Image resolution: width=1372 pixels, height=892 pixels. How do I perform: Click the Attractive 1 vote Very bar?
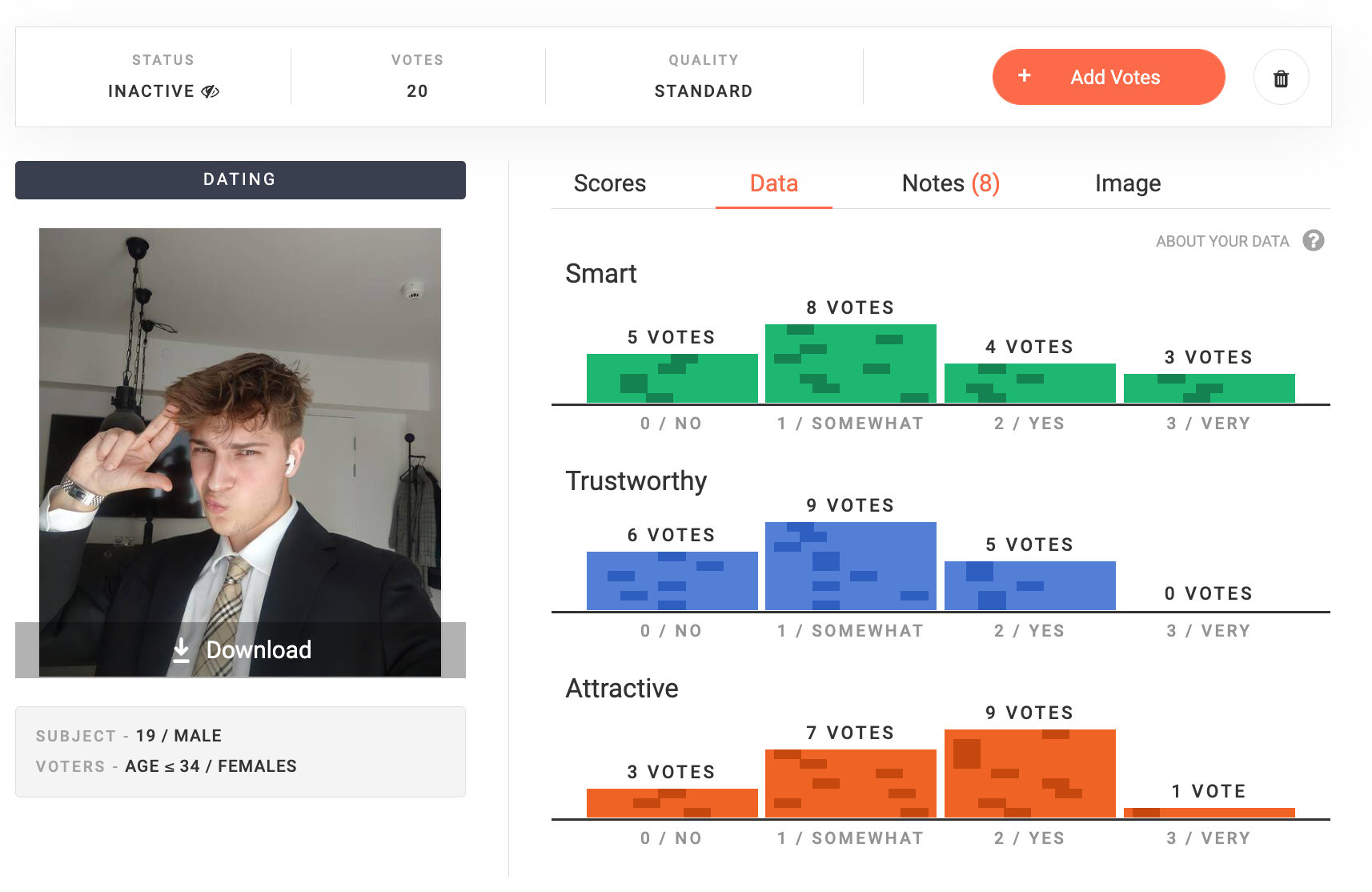point(1210,813)
